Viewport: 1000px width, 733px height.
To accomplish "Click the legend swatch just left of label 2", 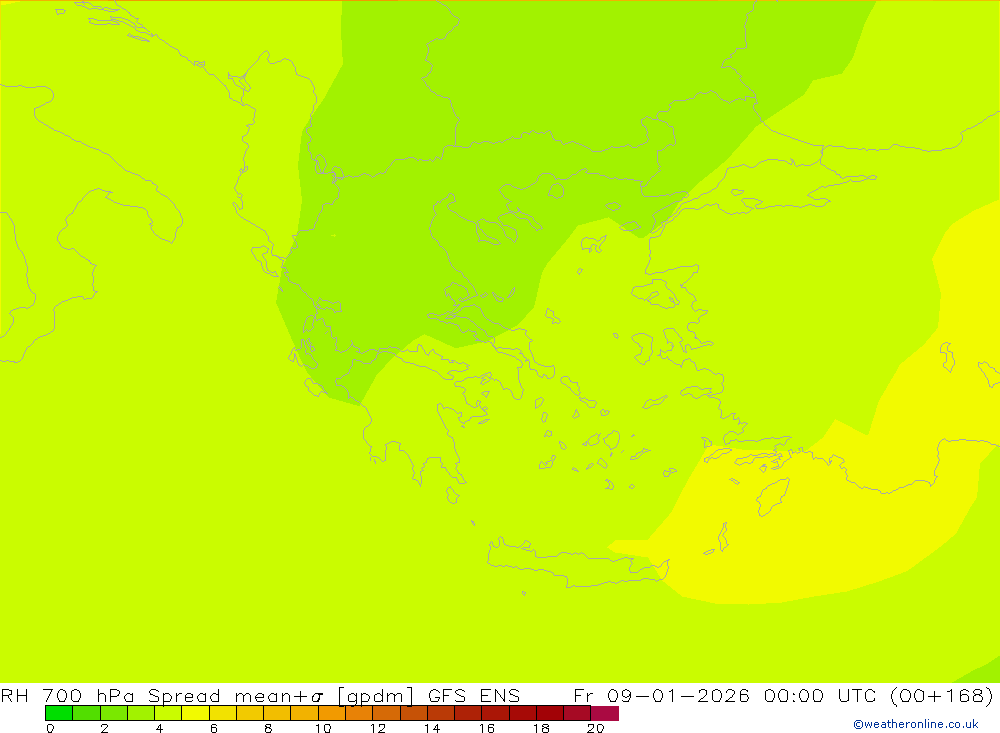I will (86, 713).
